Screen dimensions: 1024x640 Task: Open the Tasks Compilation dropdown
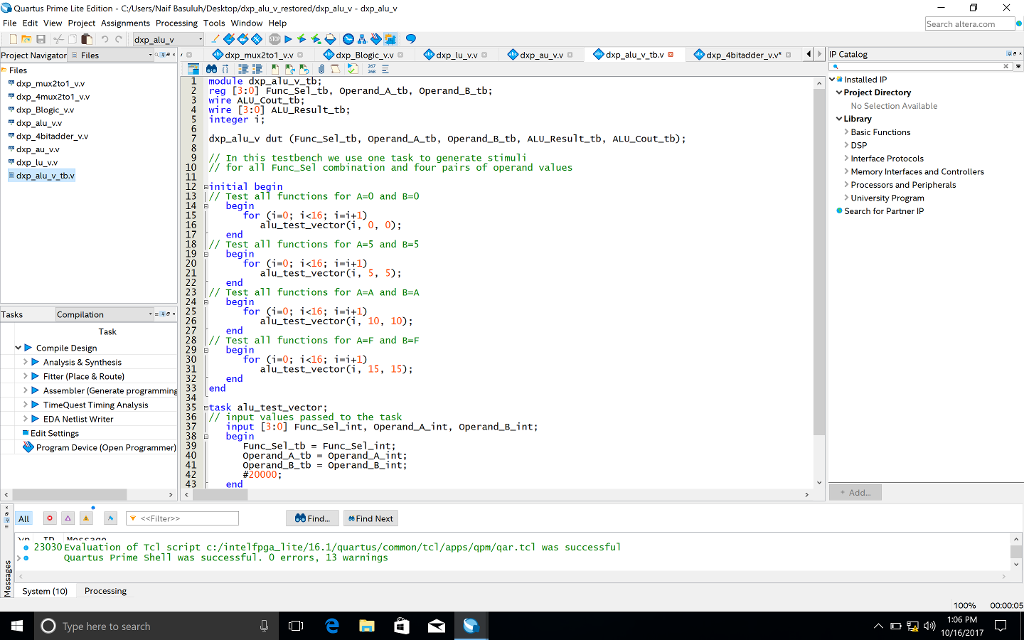pyautogui.click(x=106, y=314)
